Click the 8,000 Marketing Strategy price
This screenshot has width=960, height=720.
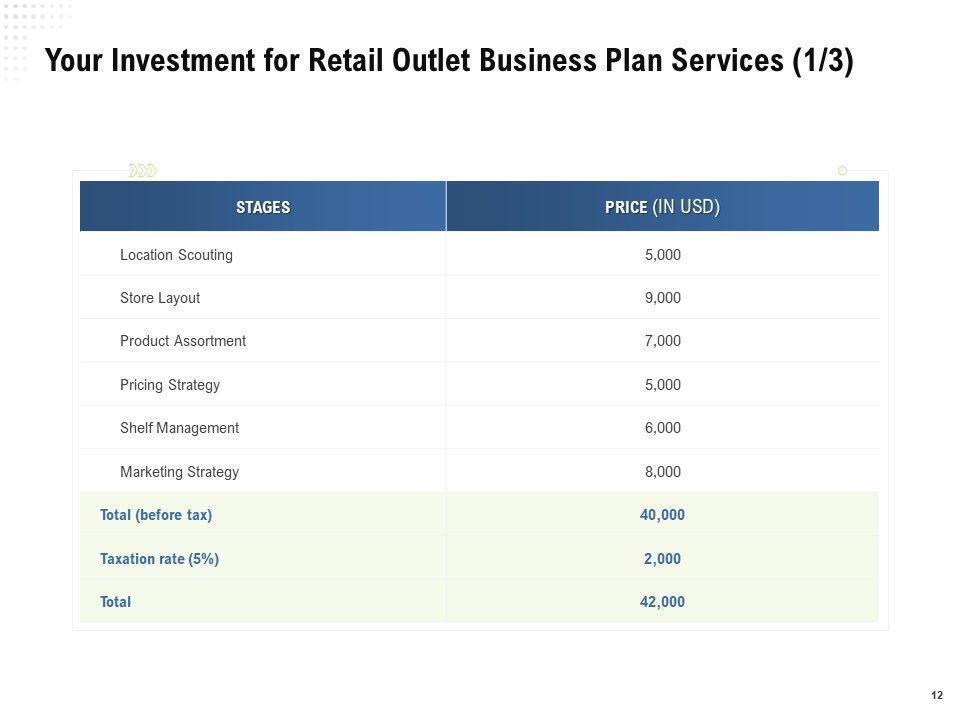(x=662, y=472)
